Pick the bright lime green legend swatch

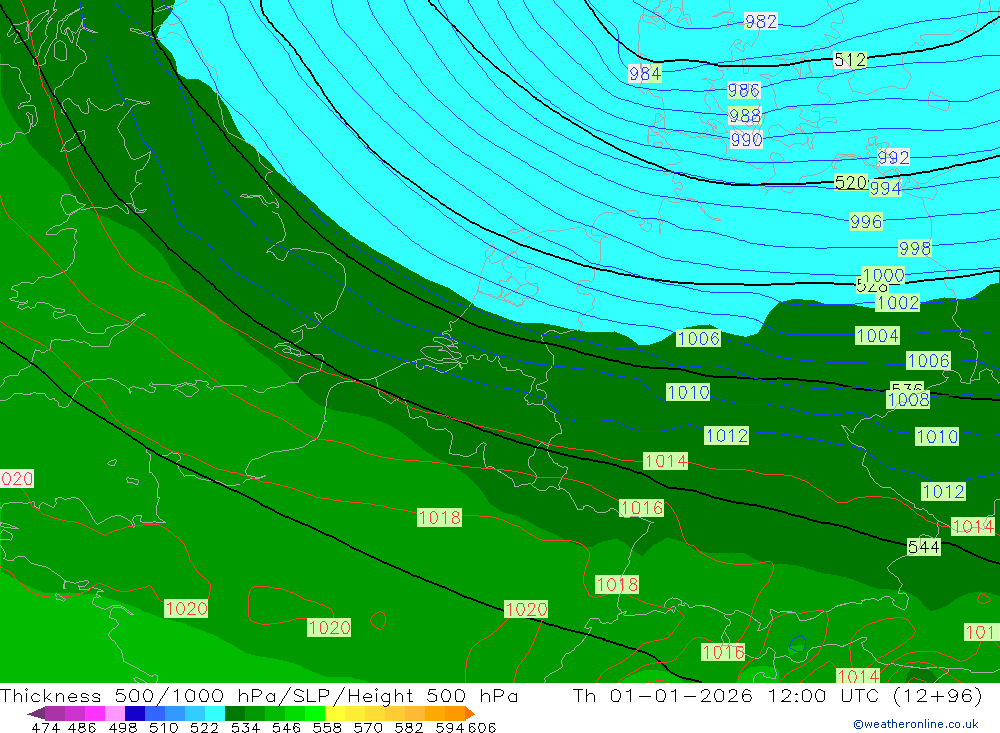coord(315,714)
